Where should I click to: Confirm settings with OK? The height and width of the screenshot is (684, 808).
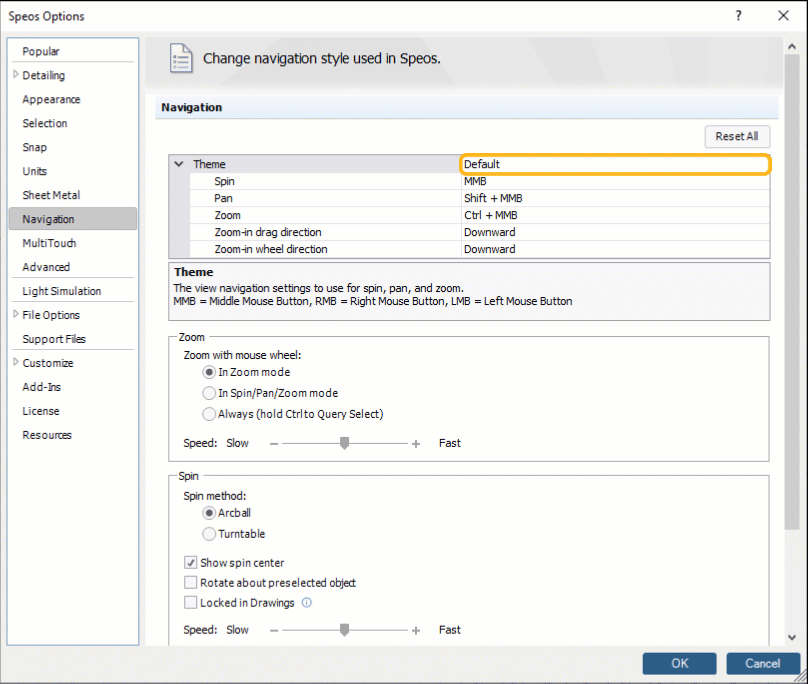click(x=679, y=663)
